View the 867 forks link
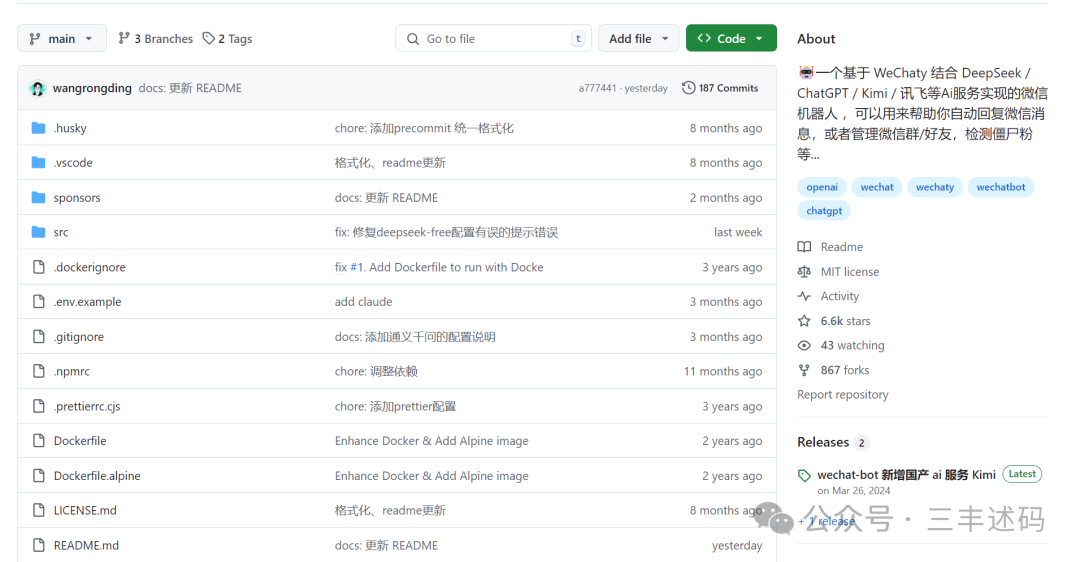This screenshot has width=1080, height=562. (x=844, y=370)
